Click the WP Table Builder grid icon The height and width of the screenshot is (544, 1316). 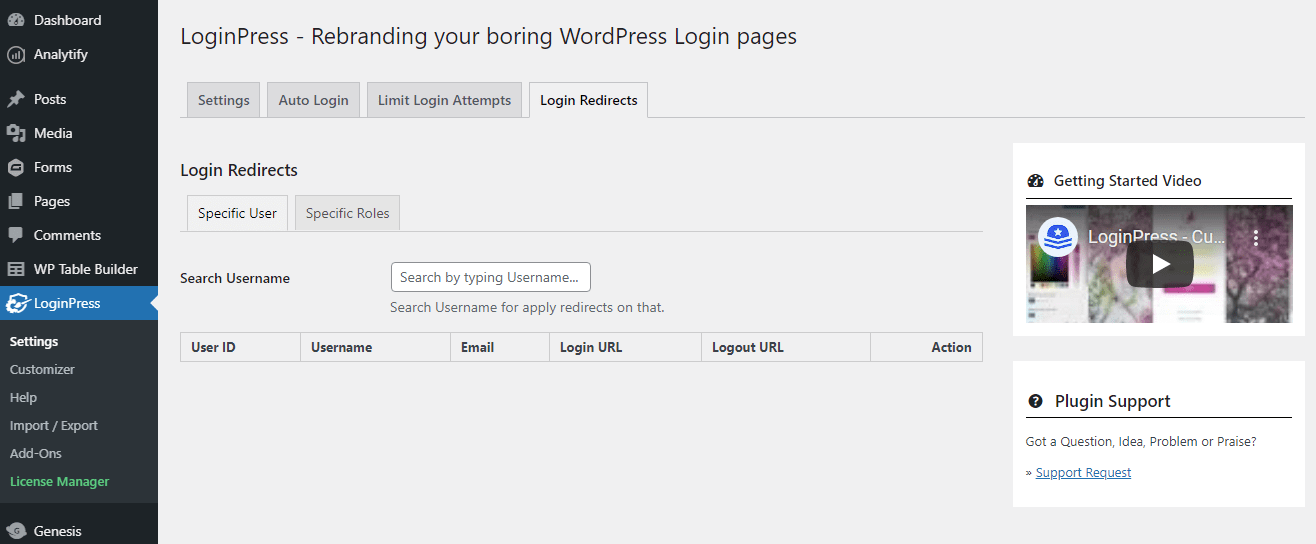[16, 269]
